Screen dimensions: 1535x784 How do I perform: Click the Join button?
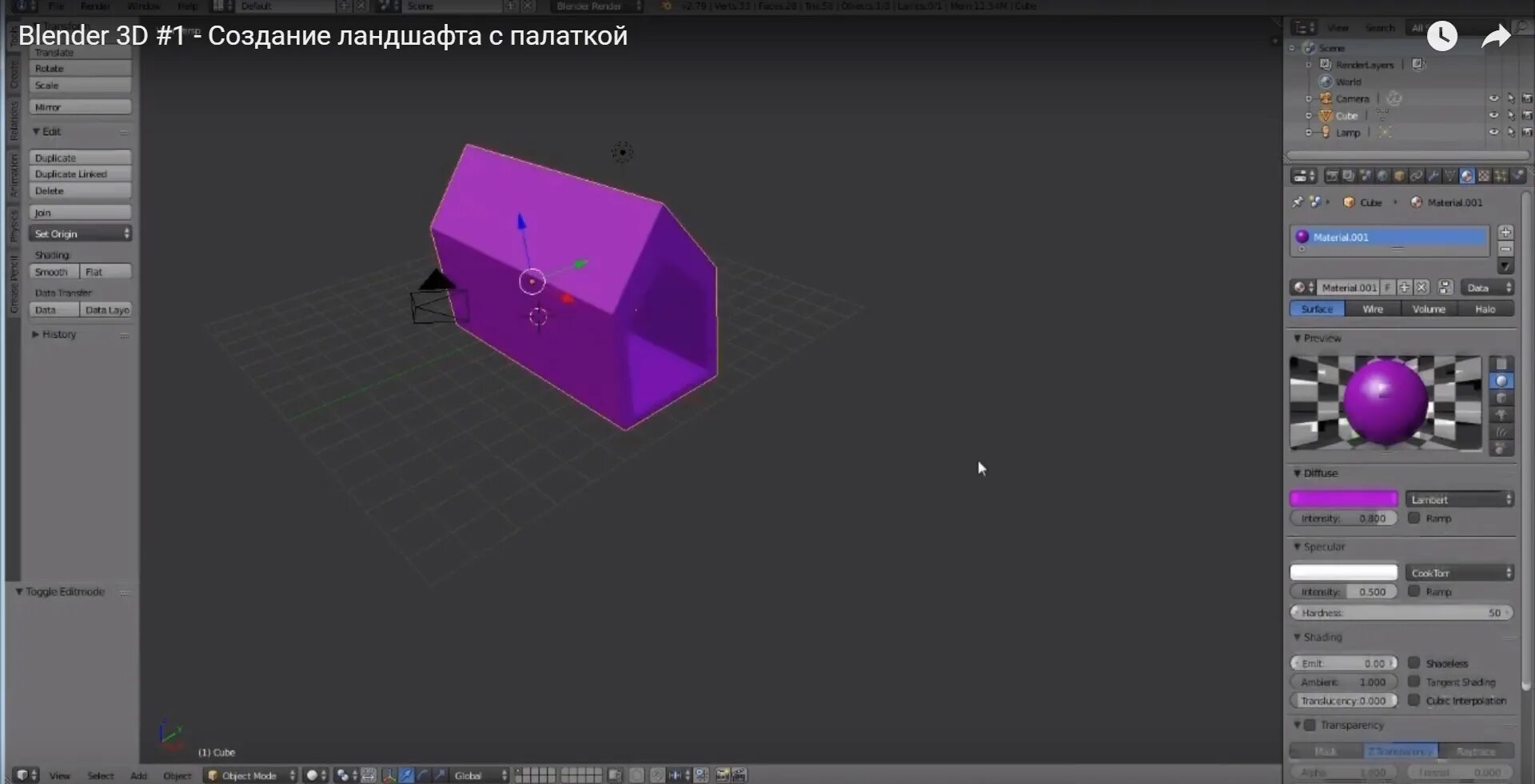click(x=80, y=213)
